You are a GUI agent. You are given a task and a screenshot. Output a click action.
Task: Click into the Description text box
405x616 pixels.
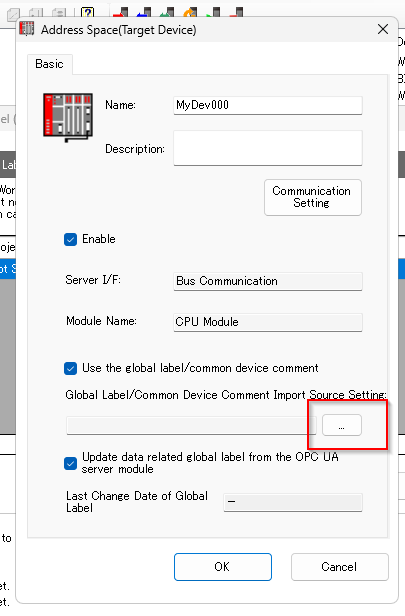(x=268, y=148)
